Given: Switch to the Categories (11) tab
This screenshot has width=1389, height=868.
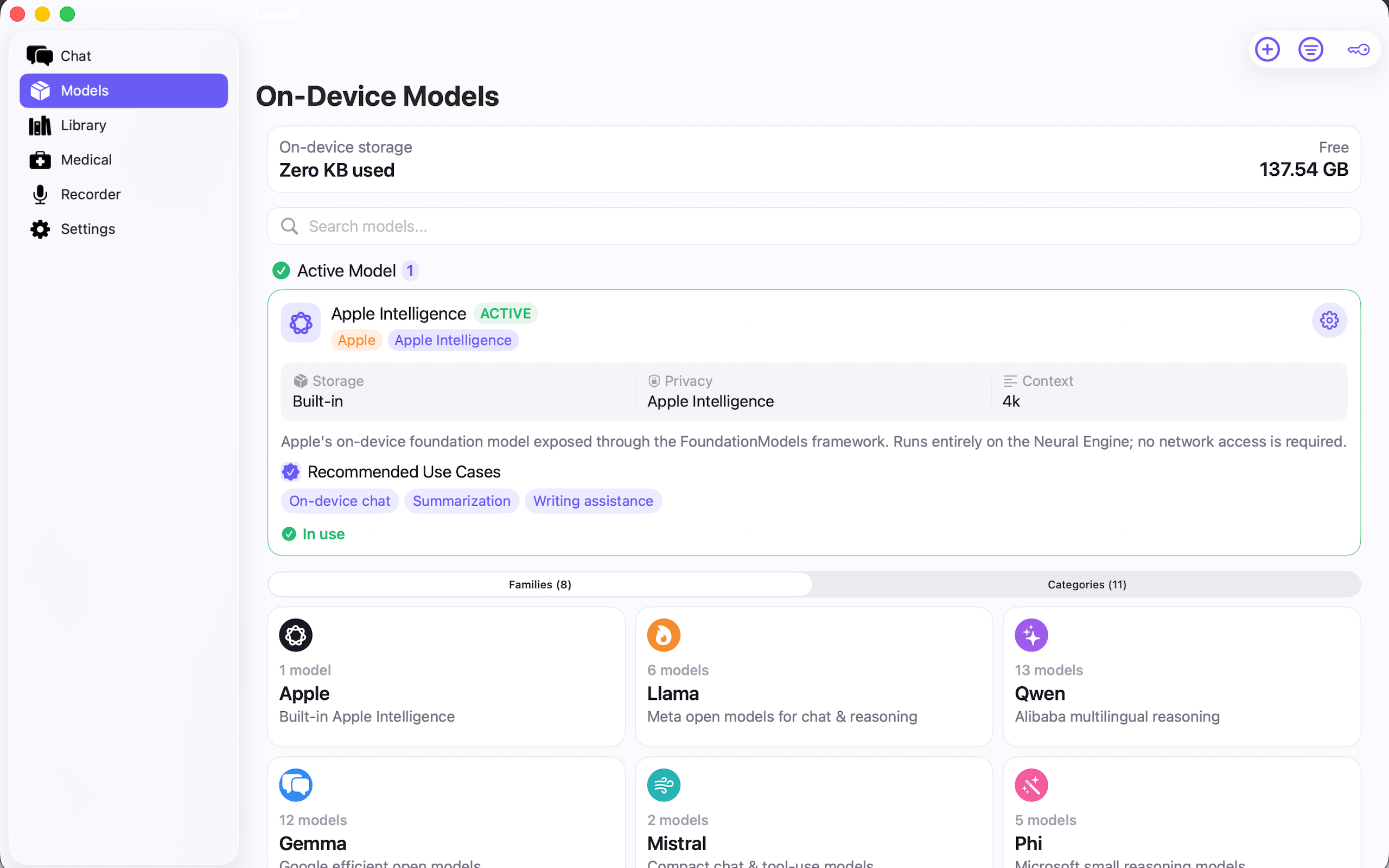Looking at the screenshot, I should (1087, 584).
